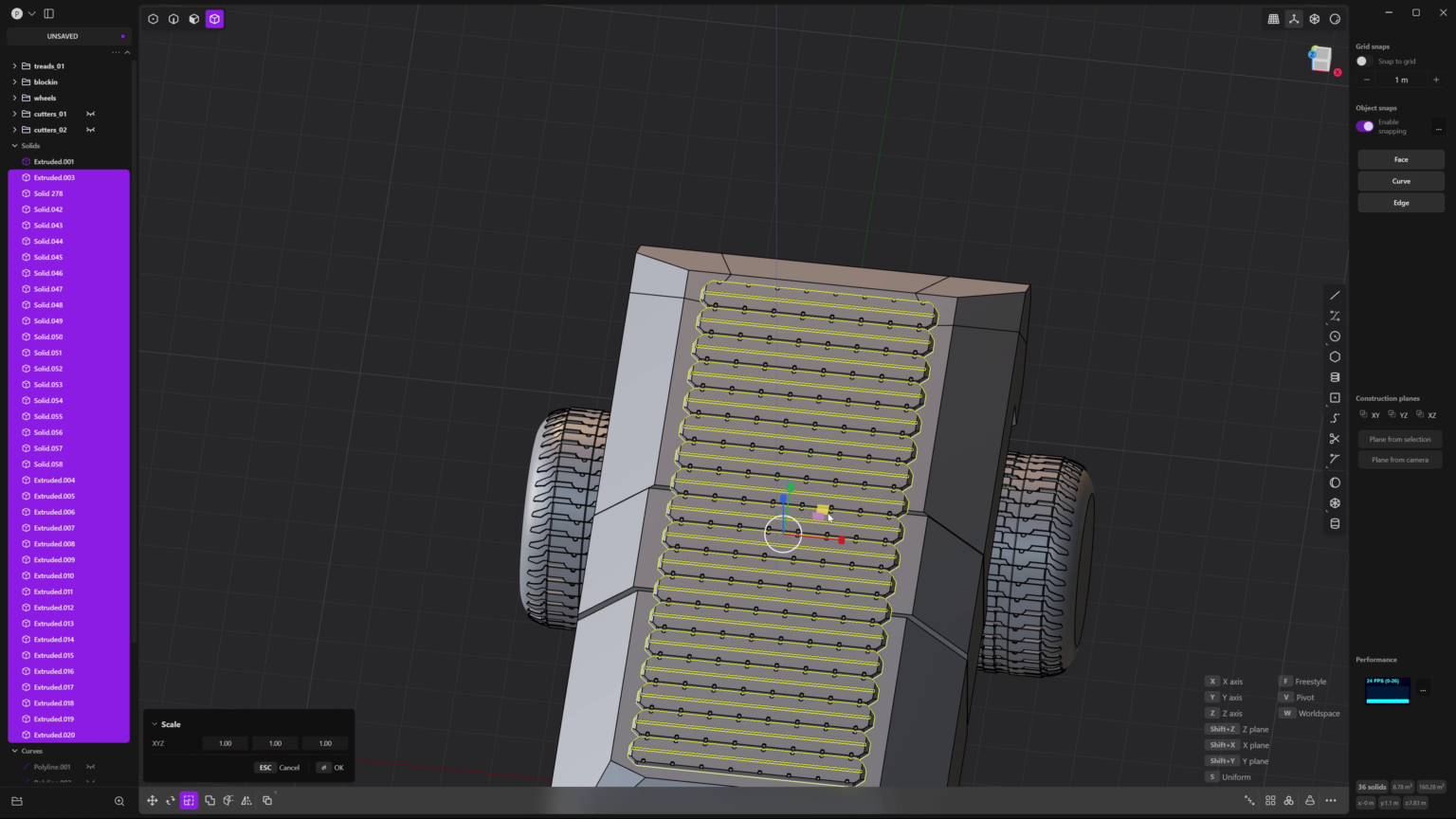Select XZ construction plane
Viewport: 1456px width, 819px height.
pyautogui.click(x=1427, y=415)
